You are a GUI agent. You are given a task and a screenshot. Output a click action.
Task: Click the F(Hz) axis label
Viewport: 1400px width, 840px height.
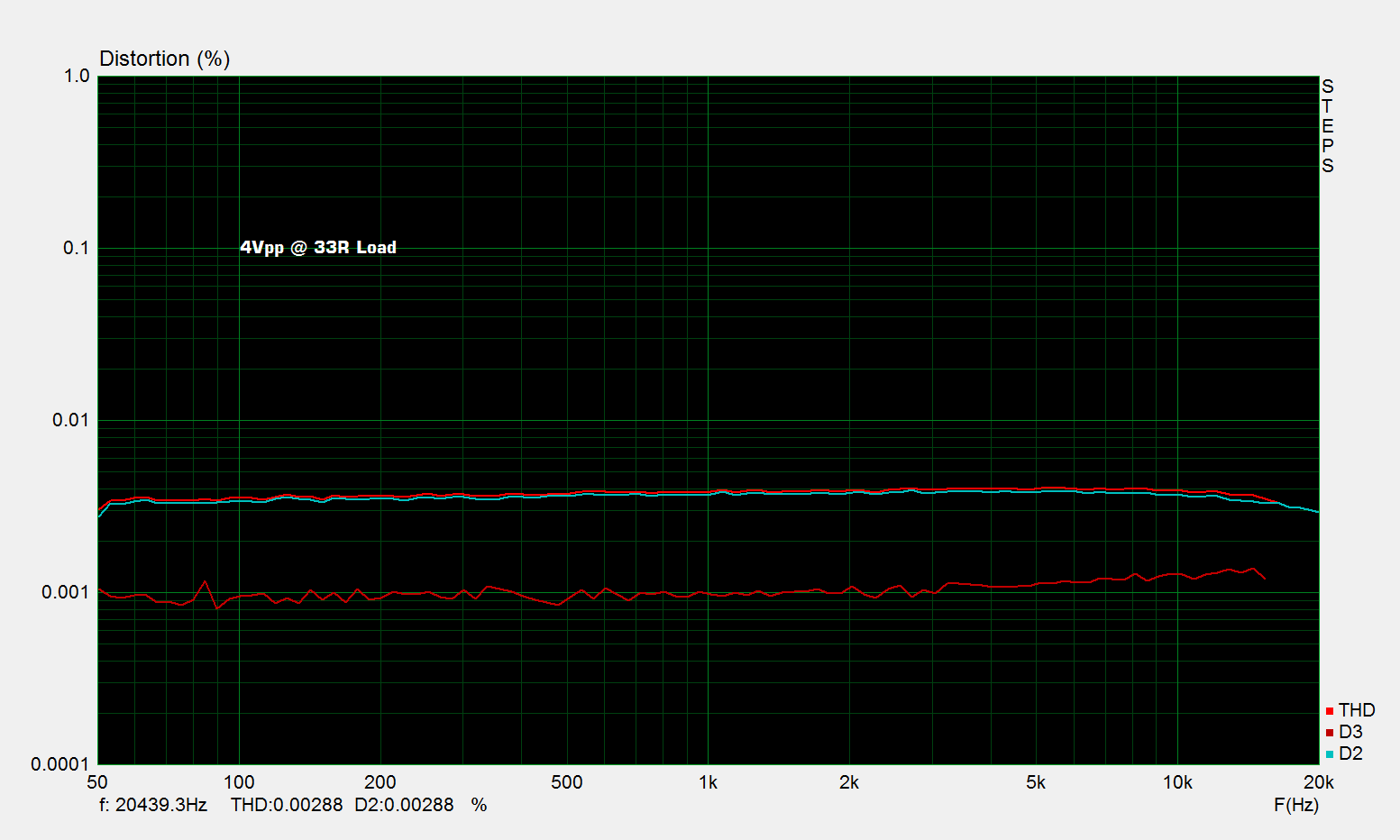point(1296,805)
